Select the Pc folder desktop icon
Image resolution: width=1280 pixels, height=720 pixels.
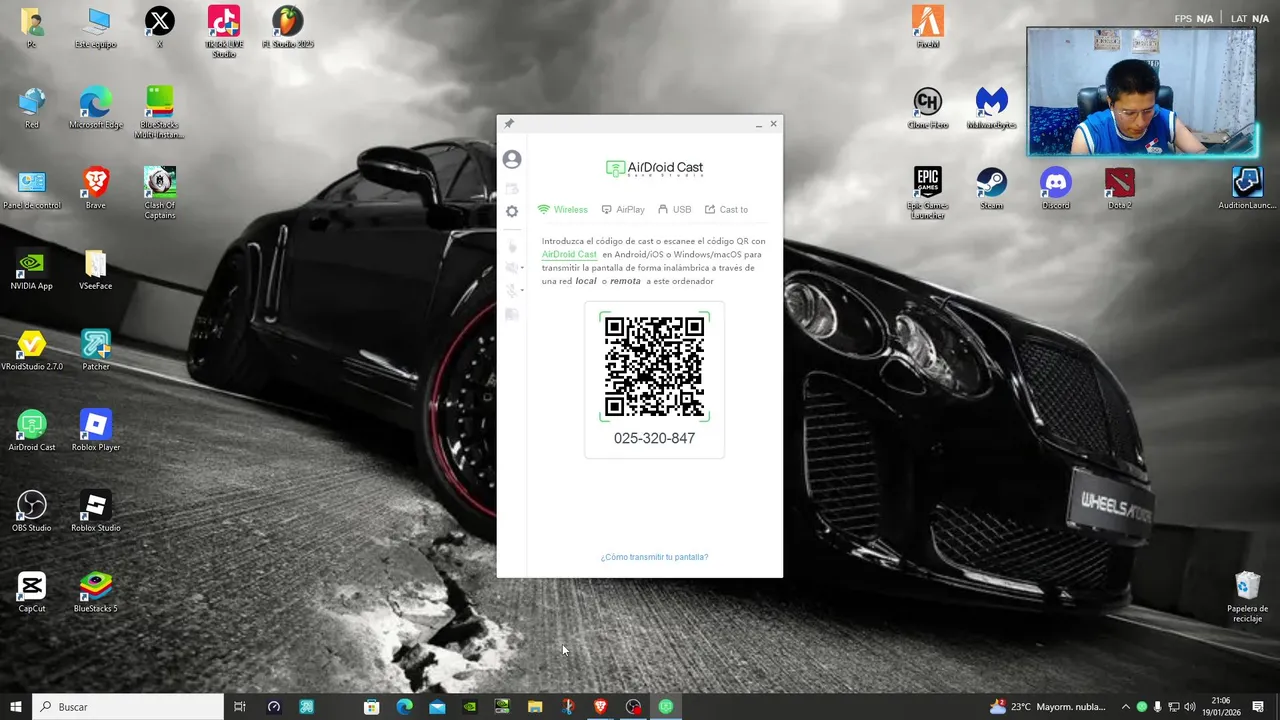coord(32,28)
